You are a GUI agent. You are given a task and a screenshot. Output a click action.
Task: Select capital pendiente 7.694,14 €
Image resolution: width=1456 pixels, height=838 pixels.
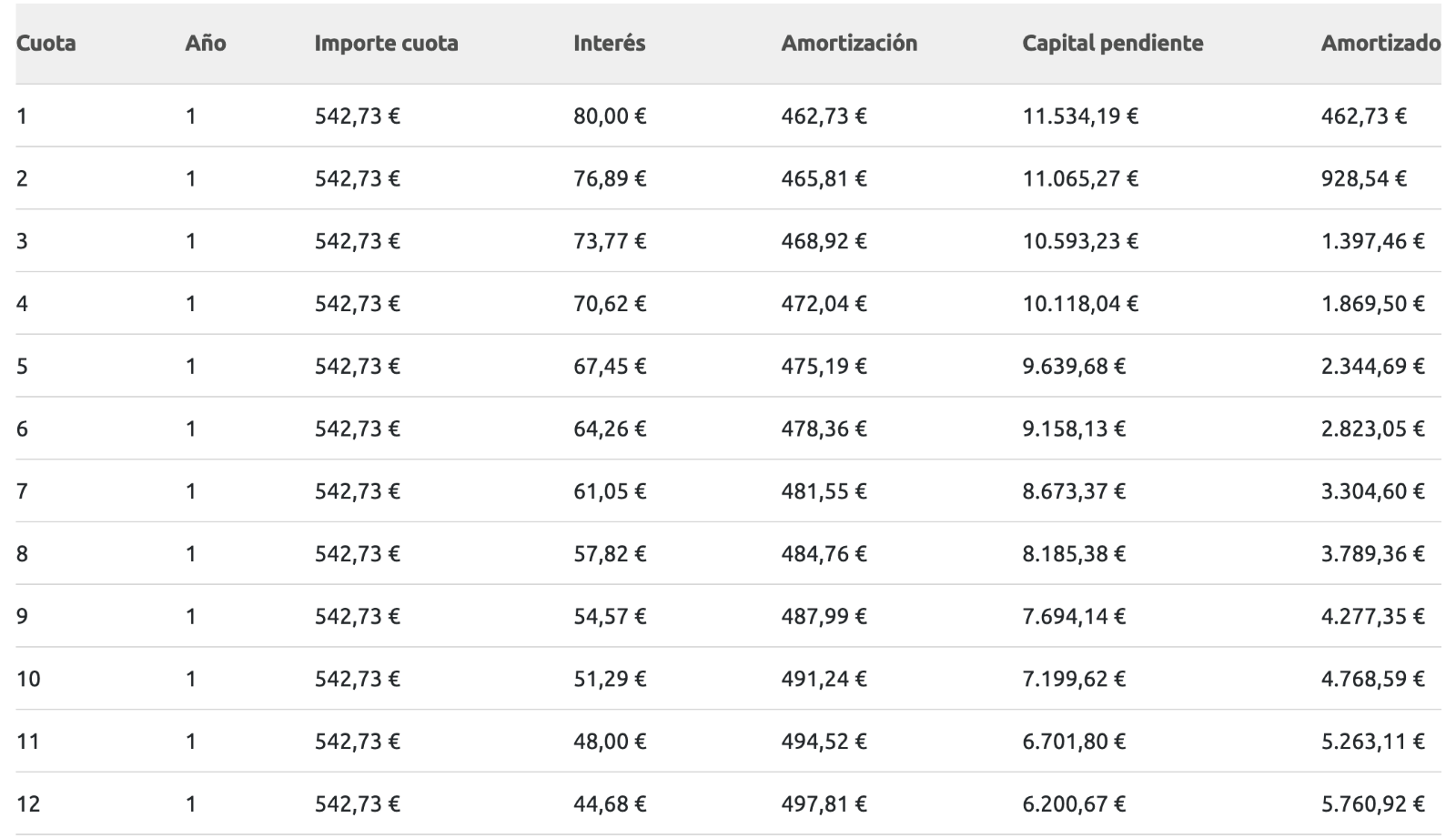1074,617
